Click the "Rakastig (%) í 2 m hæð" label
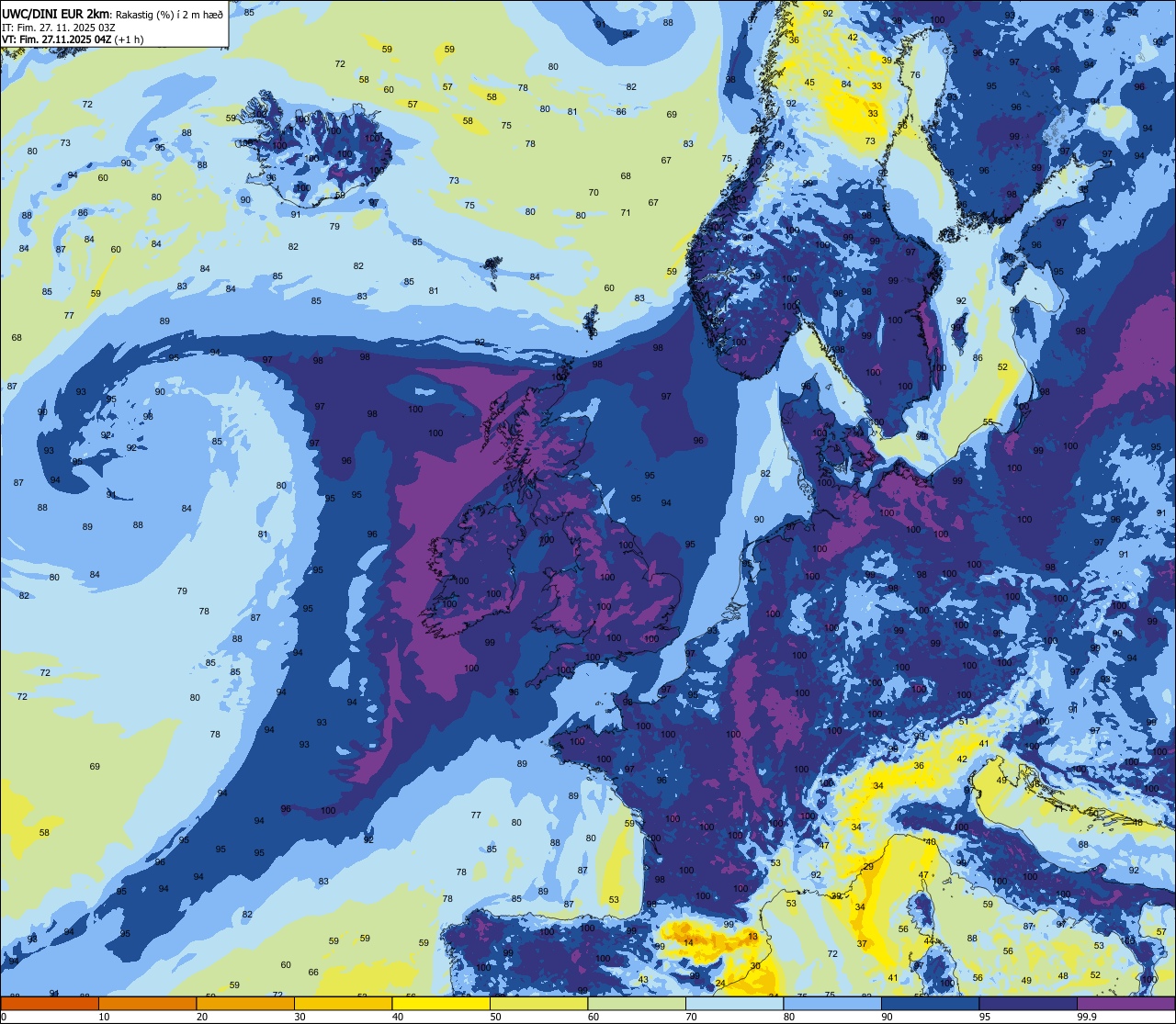Viewport: 1176px width, 1024px height. (x=168, y=14)
